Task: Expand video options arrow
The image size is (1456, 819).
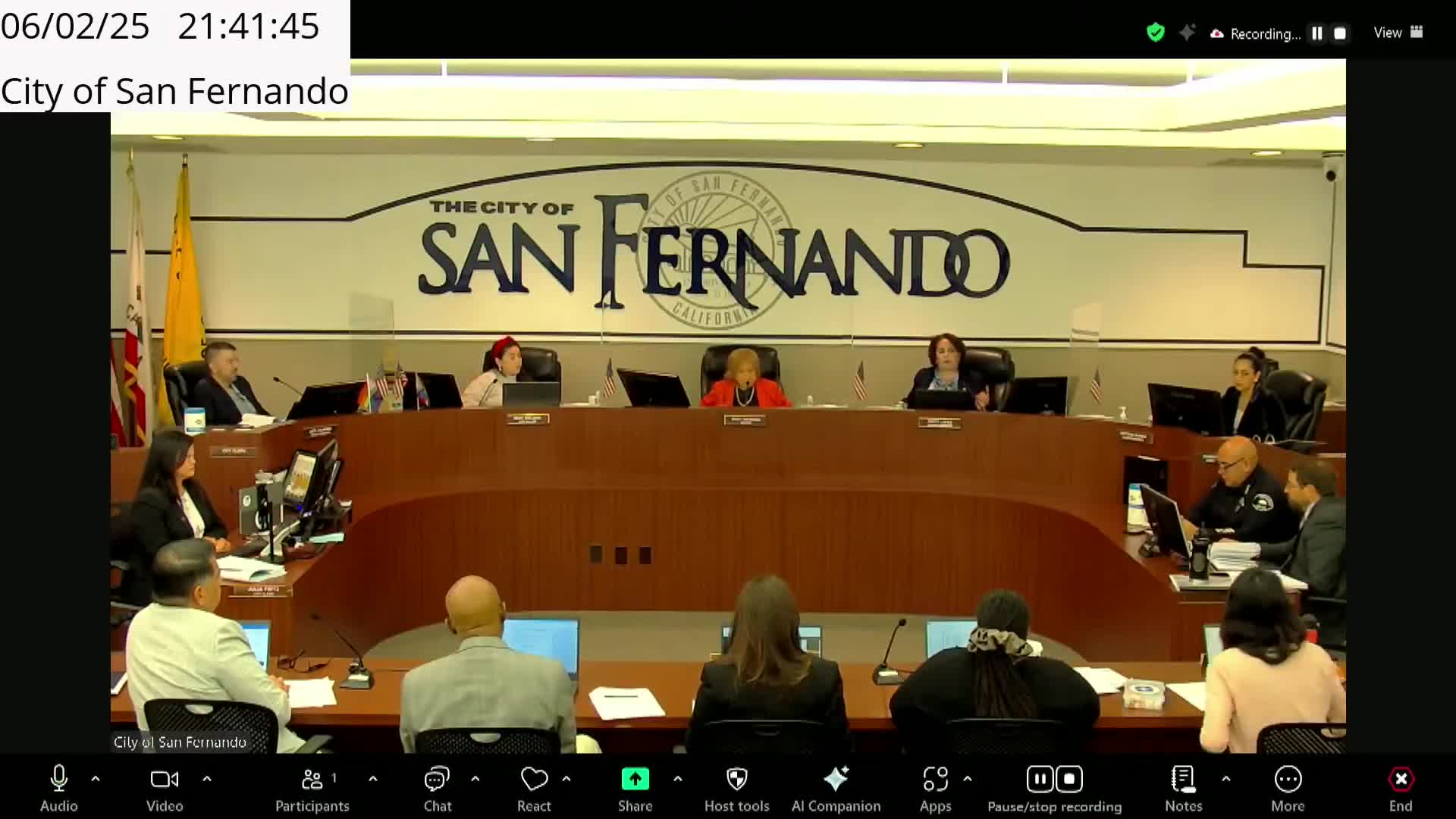Action: coord(207,779)
